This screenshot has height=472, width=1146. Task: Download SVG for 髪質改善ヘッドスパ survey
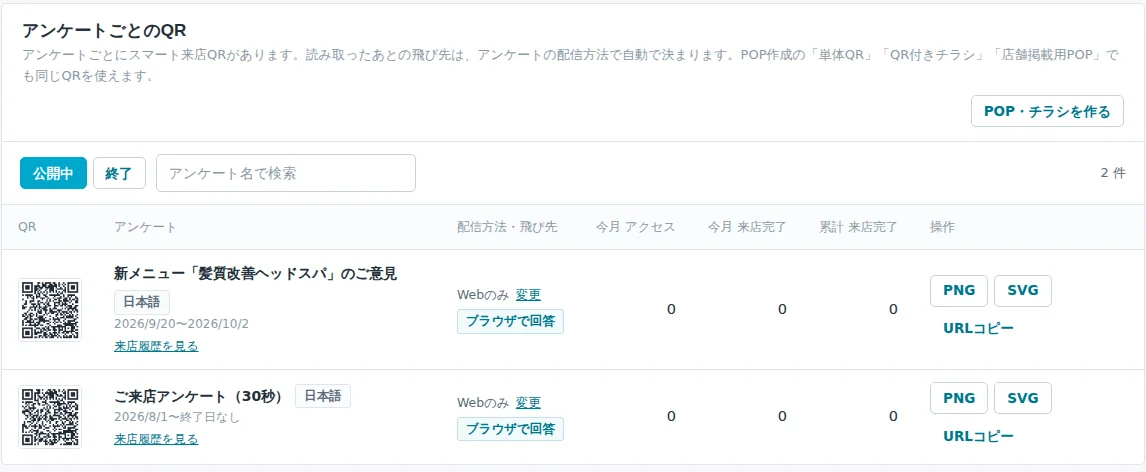(1022, 290)
